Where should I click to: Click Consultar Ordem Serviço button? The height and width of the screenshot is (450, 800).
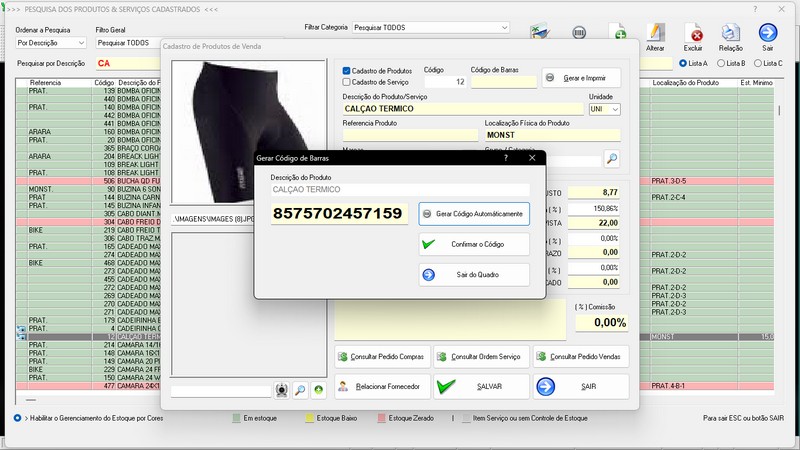tap(482, 357)
